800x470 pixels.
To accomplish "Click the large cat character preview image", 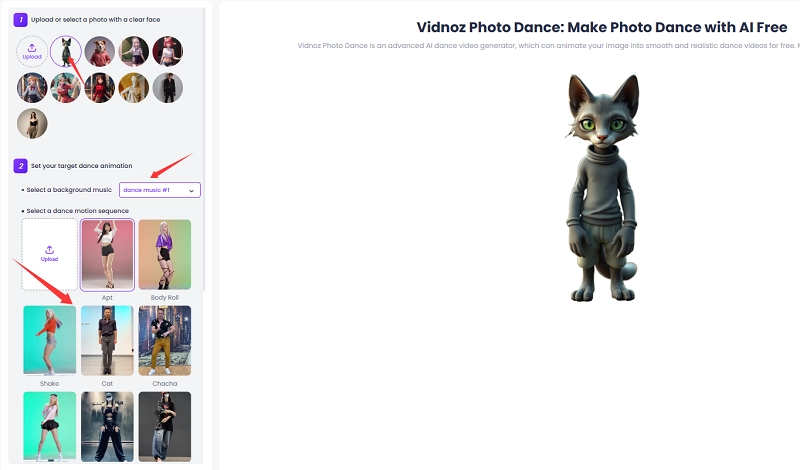I will coord(603,187).
